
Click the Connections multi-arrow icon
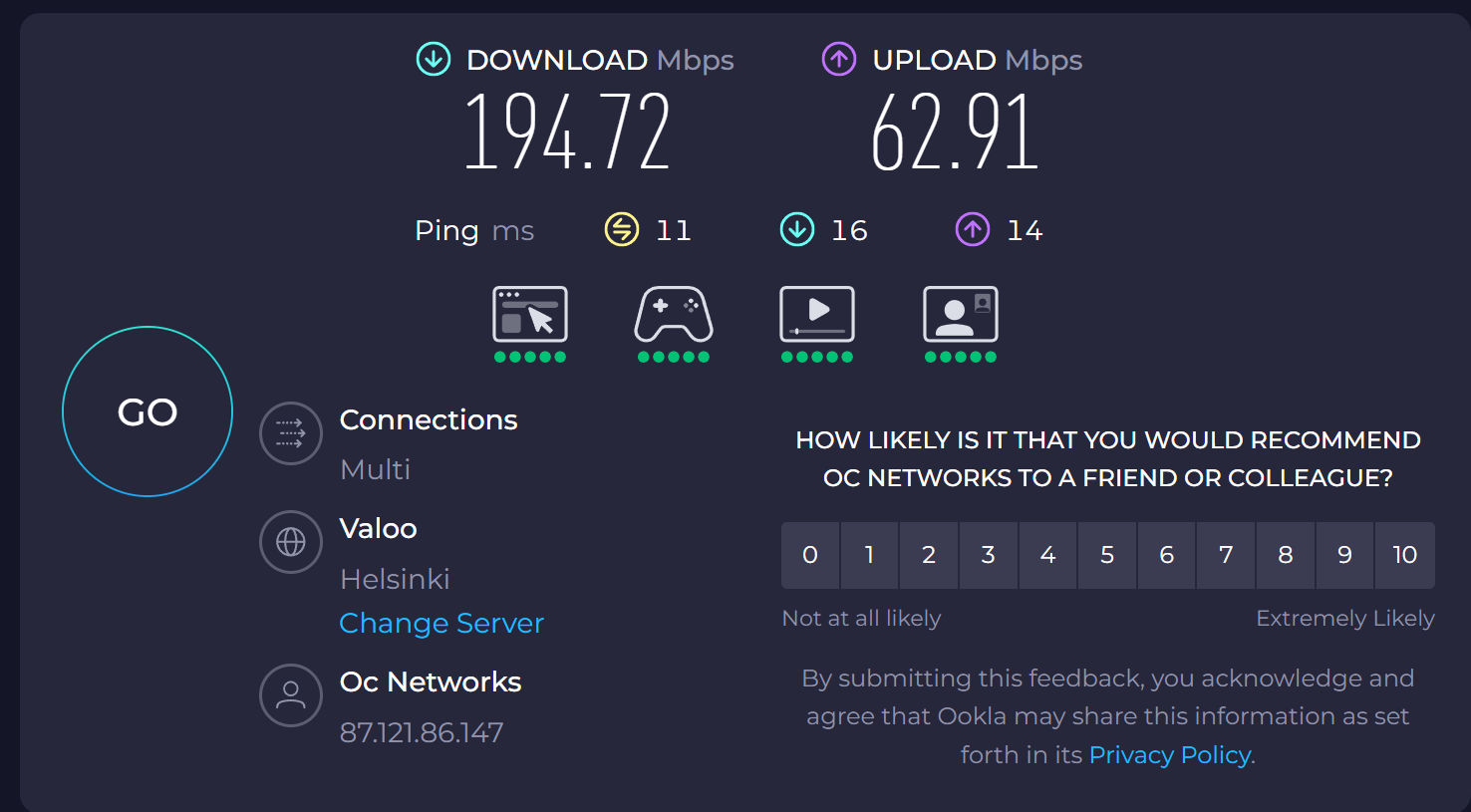click(x=291, y=433)
